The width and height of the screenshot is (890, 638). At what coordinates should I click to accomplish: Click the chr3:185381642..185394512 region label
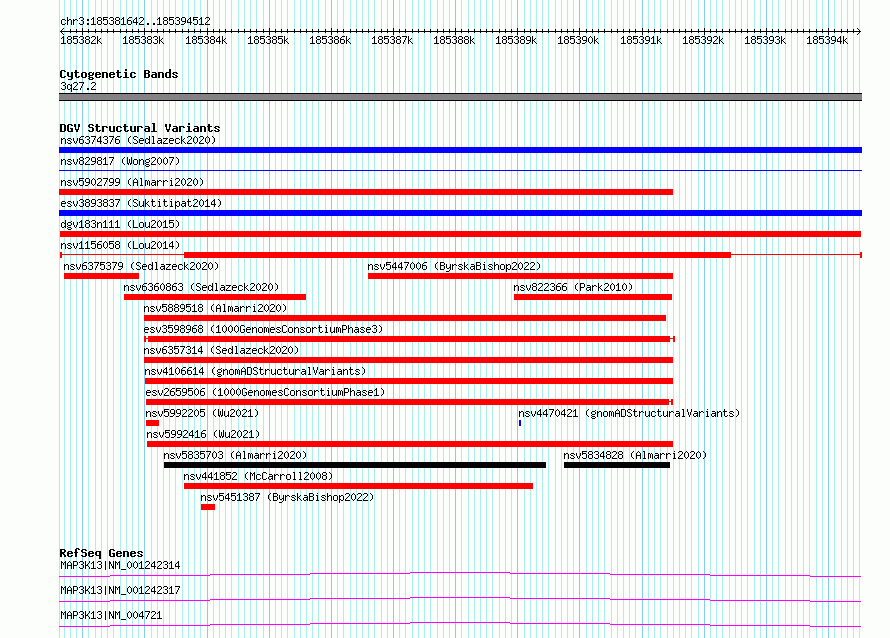pos(135,21)
